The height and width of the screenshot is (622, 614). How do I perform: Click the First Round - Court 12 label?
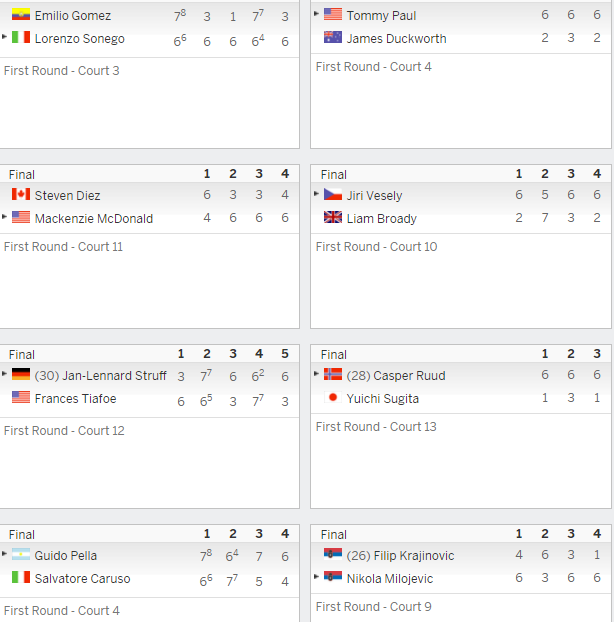coord(64,431)
